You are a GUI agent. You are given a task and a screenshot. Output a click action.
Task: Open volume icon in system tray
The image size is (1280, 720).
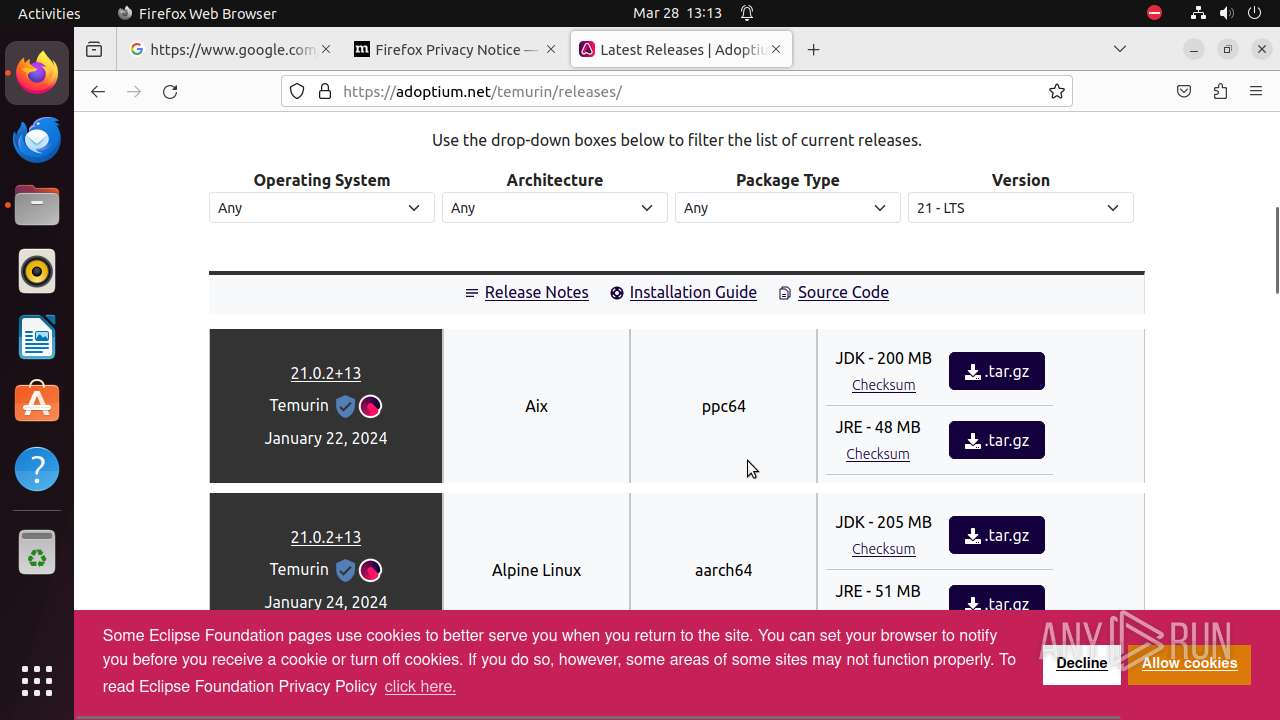[x=1228, y=13]
